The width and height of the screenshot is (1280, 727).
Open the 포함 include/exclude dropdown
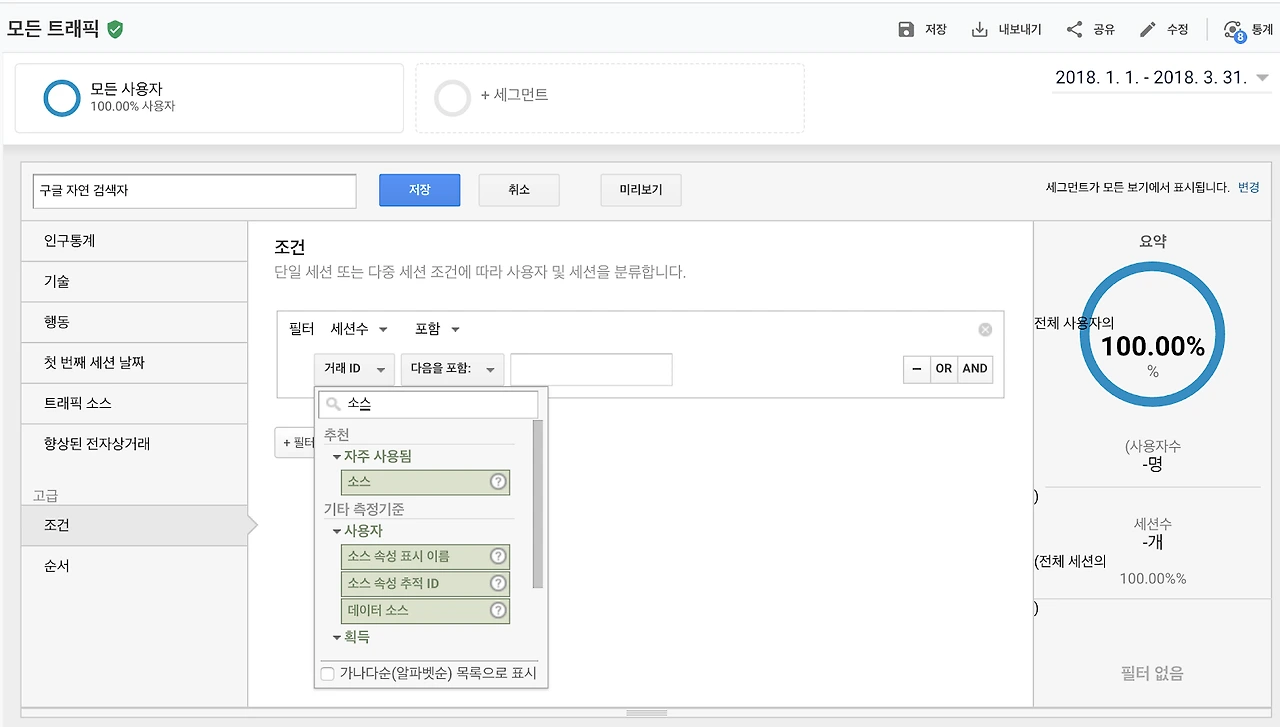(437, 329)
